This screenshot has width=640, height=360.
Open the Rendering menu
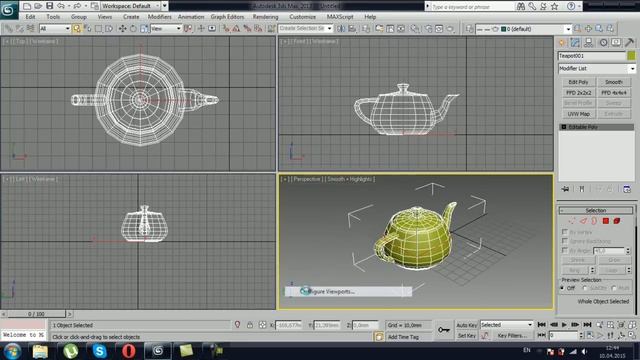pos(265,17)
